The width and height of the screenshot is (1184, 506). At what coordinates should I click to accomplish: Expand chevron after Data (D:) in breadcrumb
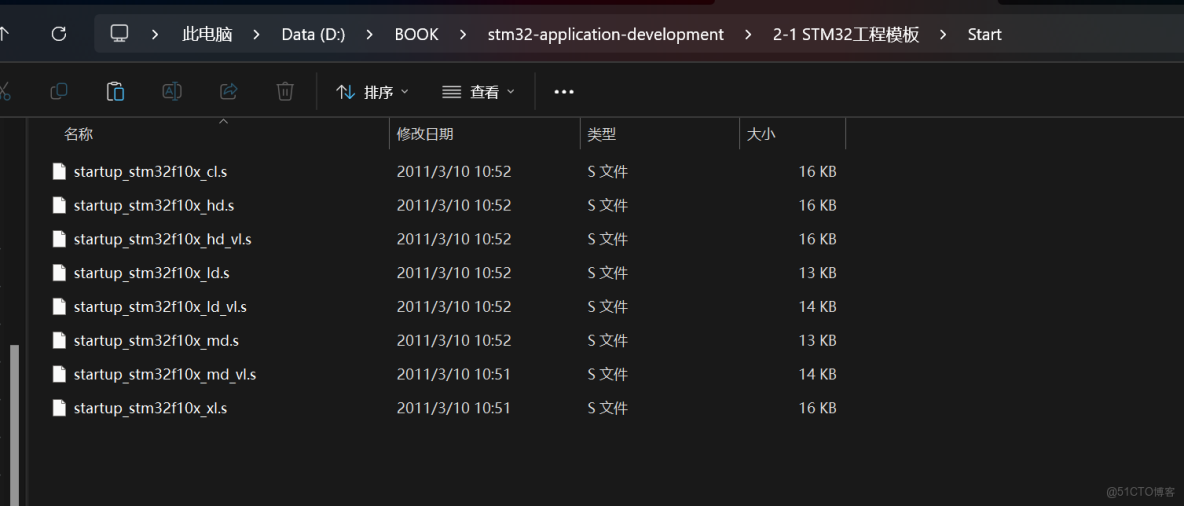[370, 34]
